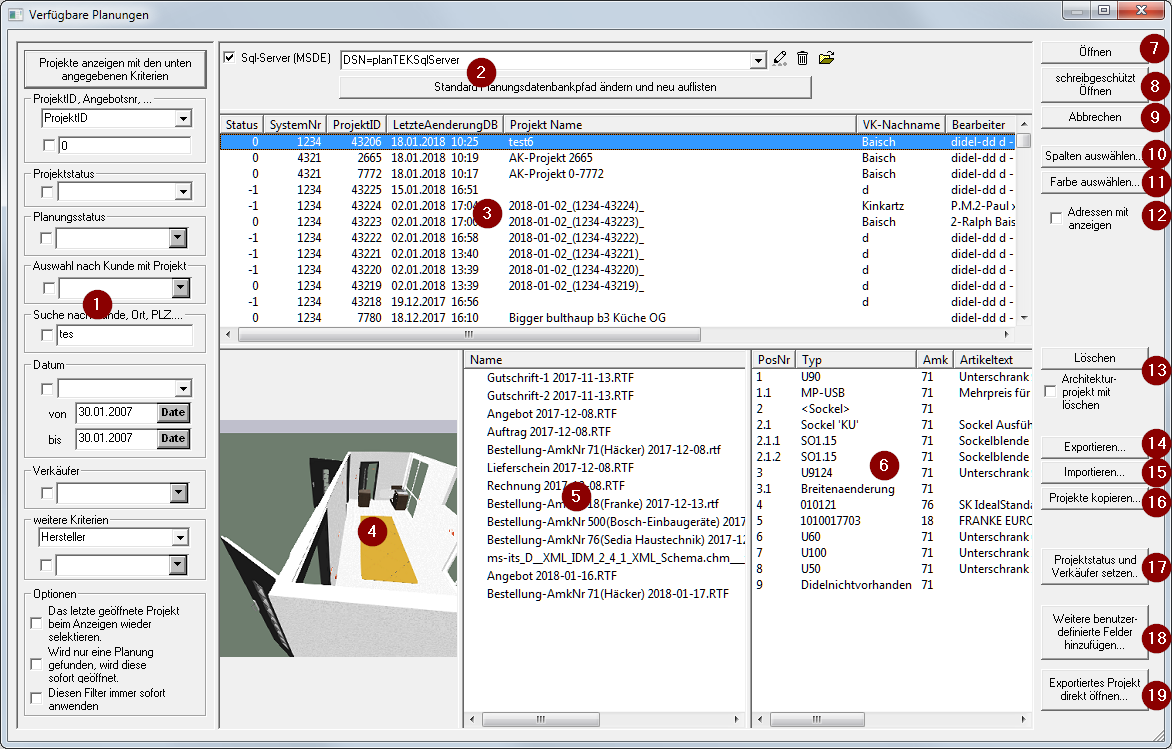Screen dimensions: 1172x749
Task: Expand the Hersteller dropdown under weitere Kriterien
Action: tap(180, 538)
